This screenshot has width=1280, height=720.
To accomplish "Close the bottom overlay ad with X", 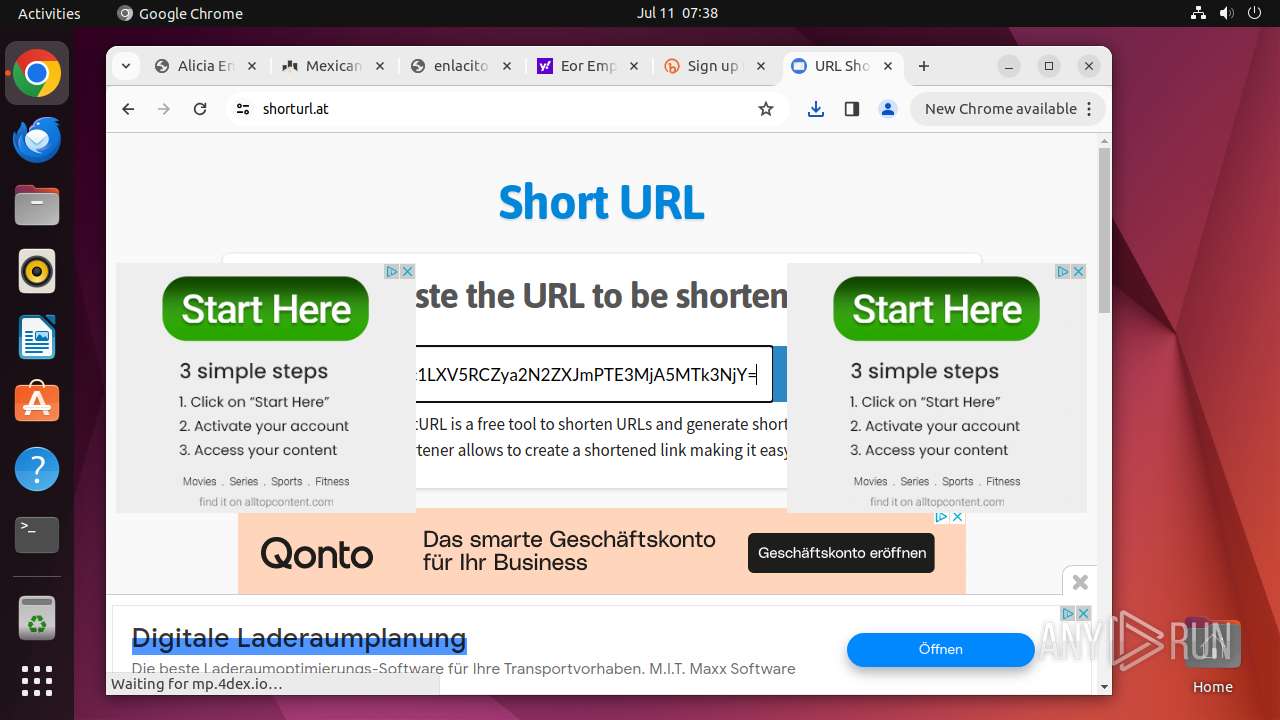I will coord(1080,582).
